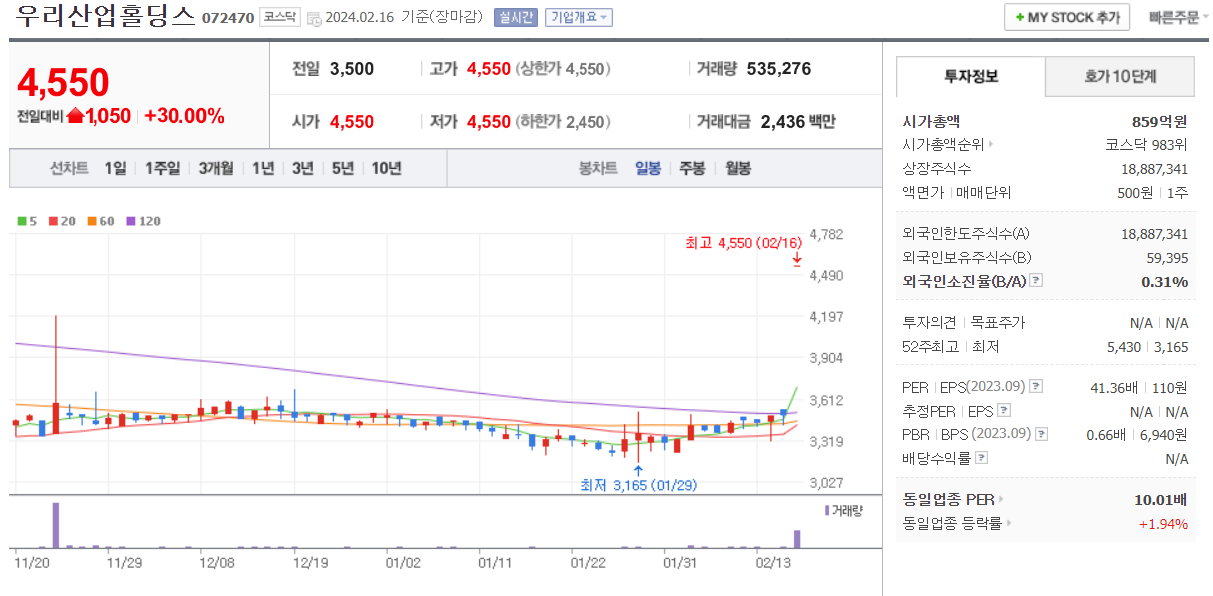Click the 시가총액 value 859억원
The image size is (1213, 596).
pyautogui.click(x=1159, y=121)
